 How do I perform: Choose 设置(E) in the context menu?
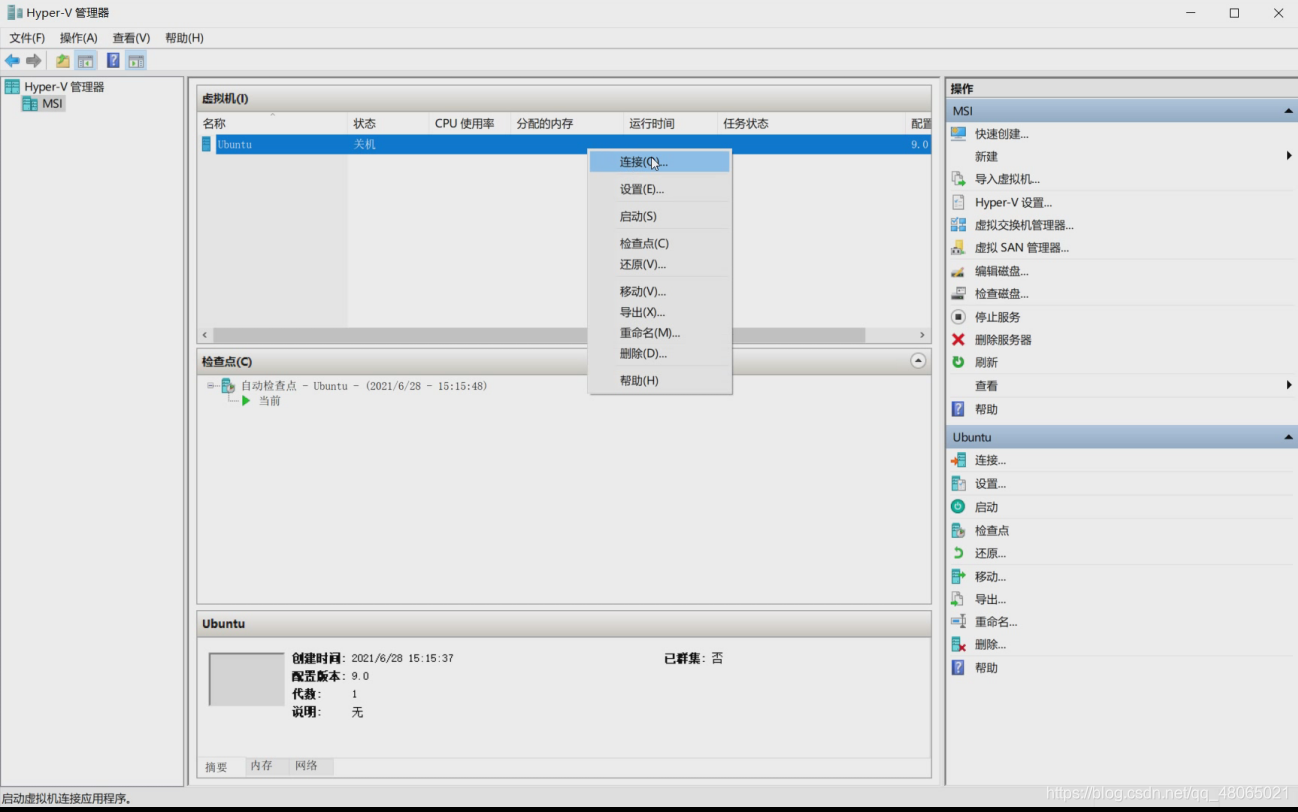pos(659,189)
